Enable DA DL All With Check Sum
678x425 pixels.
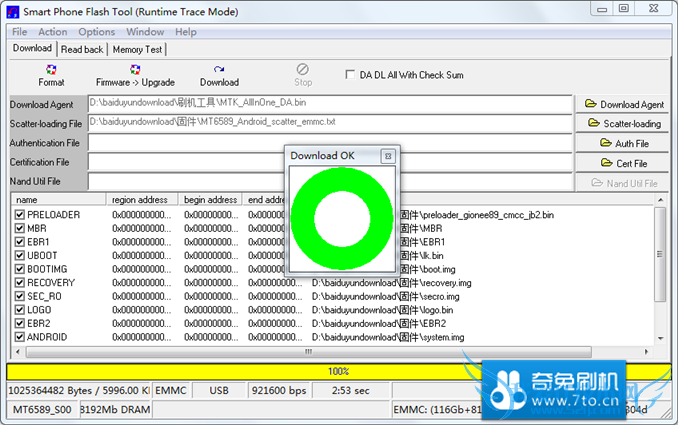click(x=350, y=74)
